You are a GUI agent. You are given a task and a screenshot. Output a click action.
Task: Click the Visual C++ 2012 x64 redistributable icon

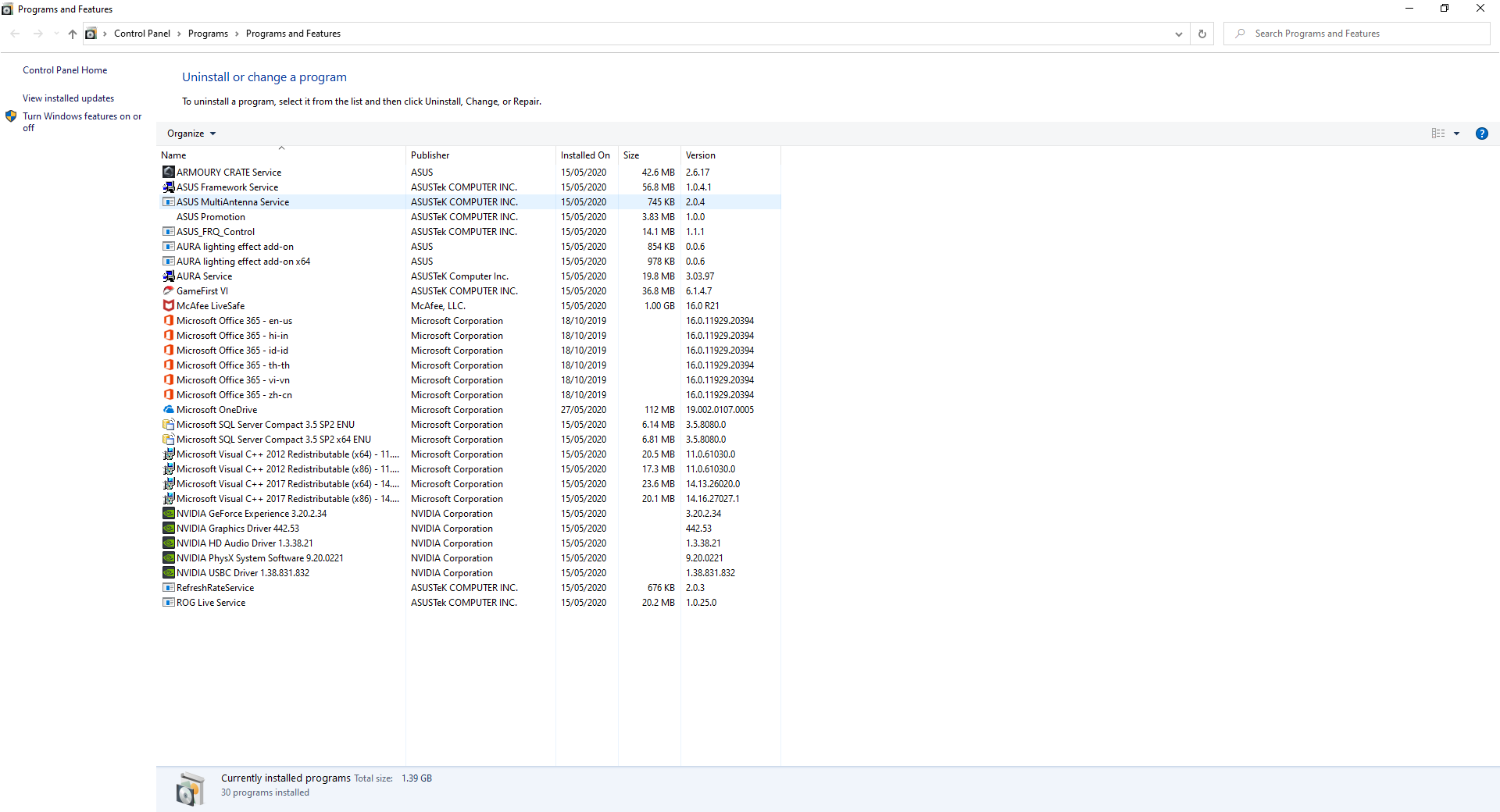(x=168, y=454)
